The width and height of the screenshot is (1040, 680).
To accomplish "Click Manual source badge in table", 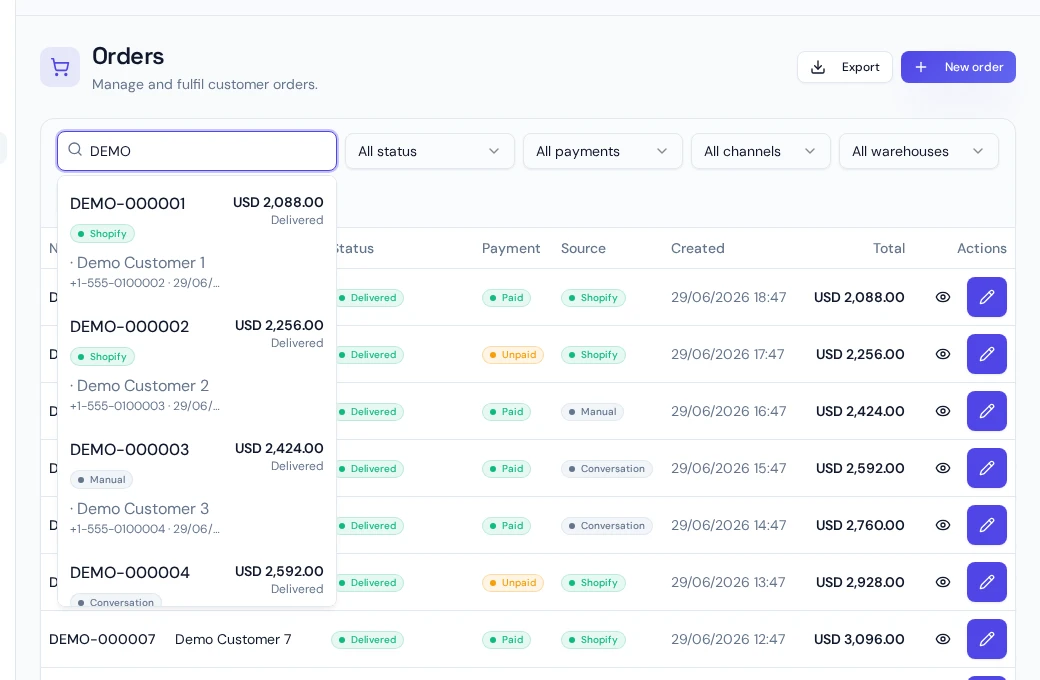I will tap(592, 412).
